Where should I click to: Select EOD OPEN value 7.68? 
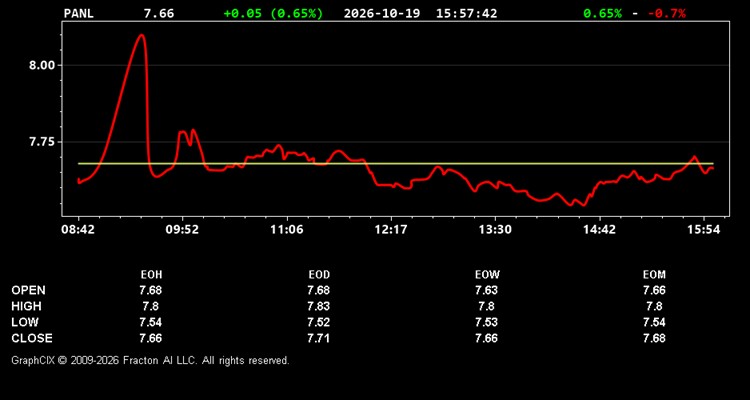pos(319,290)
